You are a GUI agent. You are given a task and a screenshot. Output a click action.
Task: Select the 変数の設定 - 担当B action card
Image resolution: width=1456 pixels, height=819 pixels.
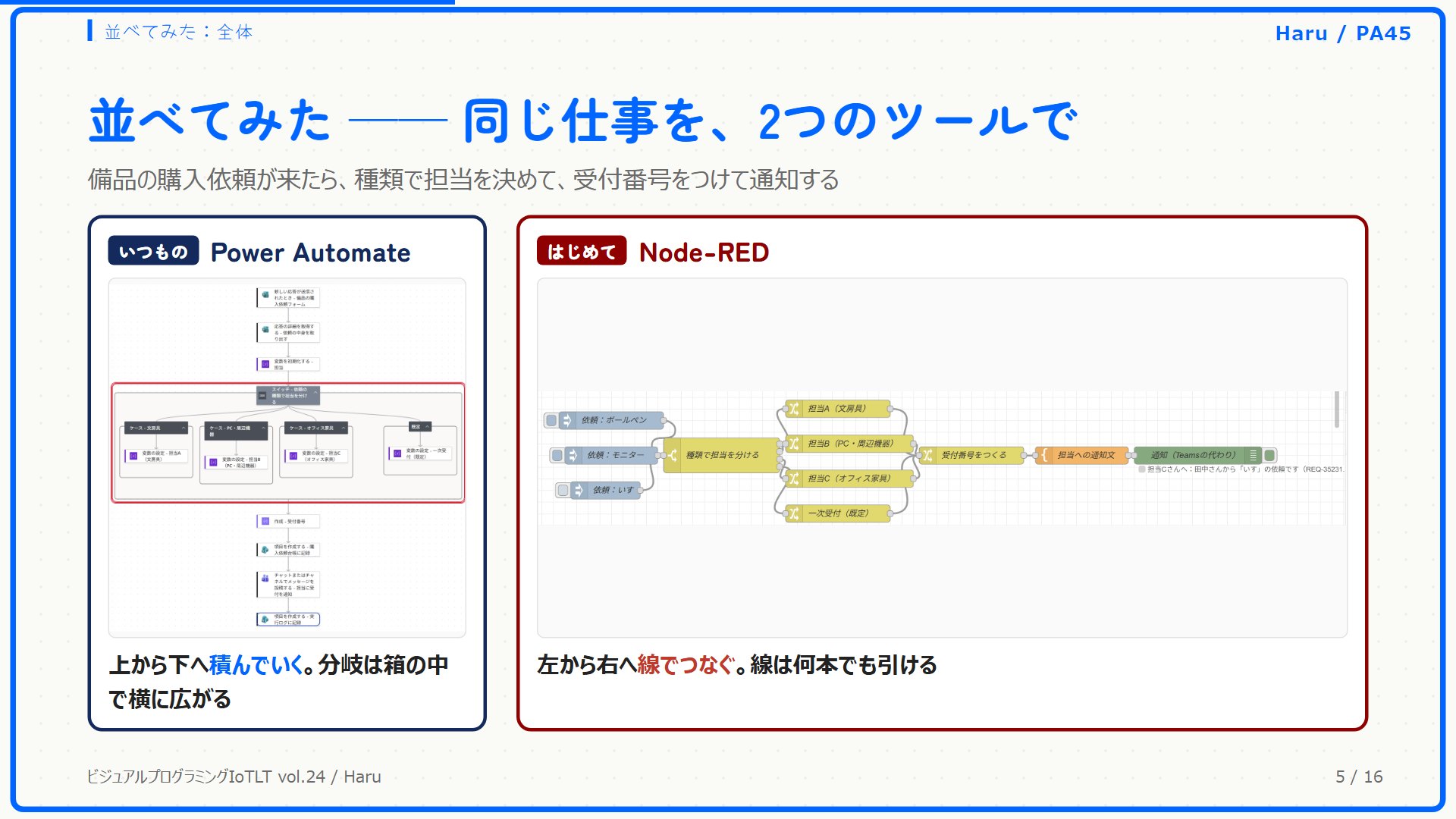click(x=236, y=462)
